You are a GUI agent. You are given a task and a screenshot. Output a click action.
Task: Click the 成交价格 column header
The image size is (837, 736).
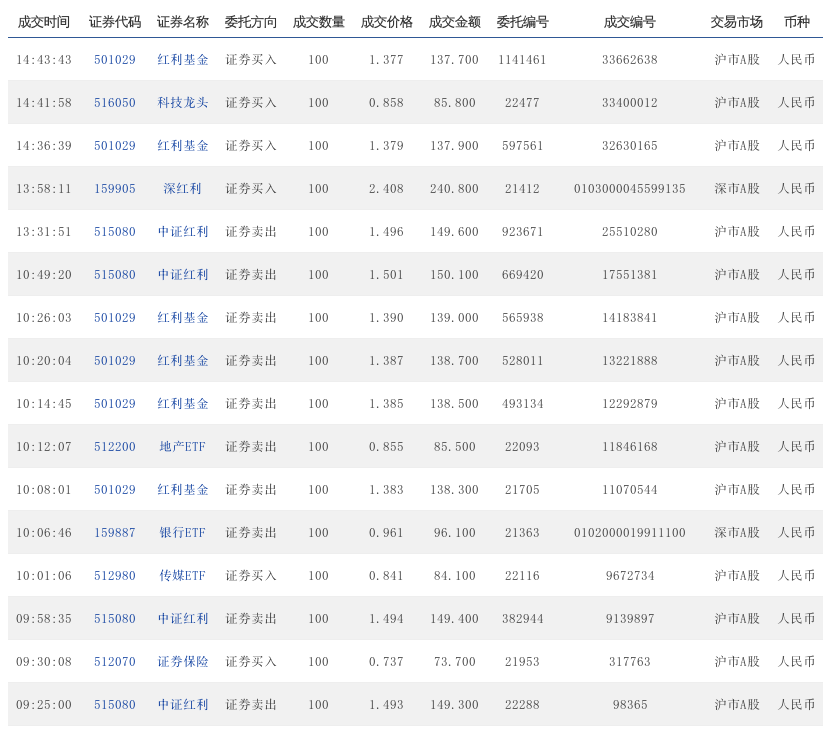(x=386, y=21)
